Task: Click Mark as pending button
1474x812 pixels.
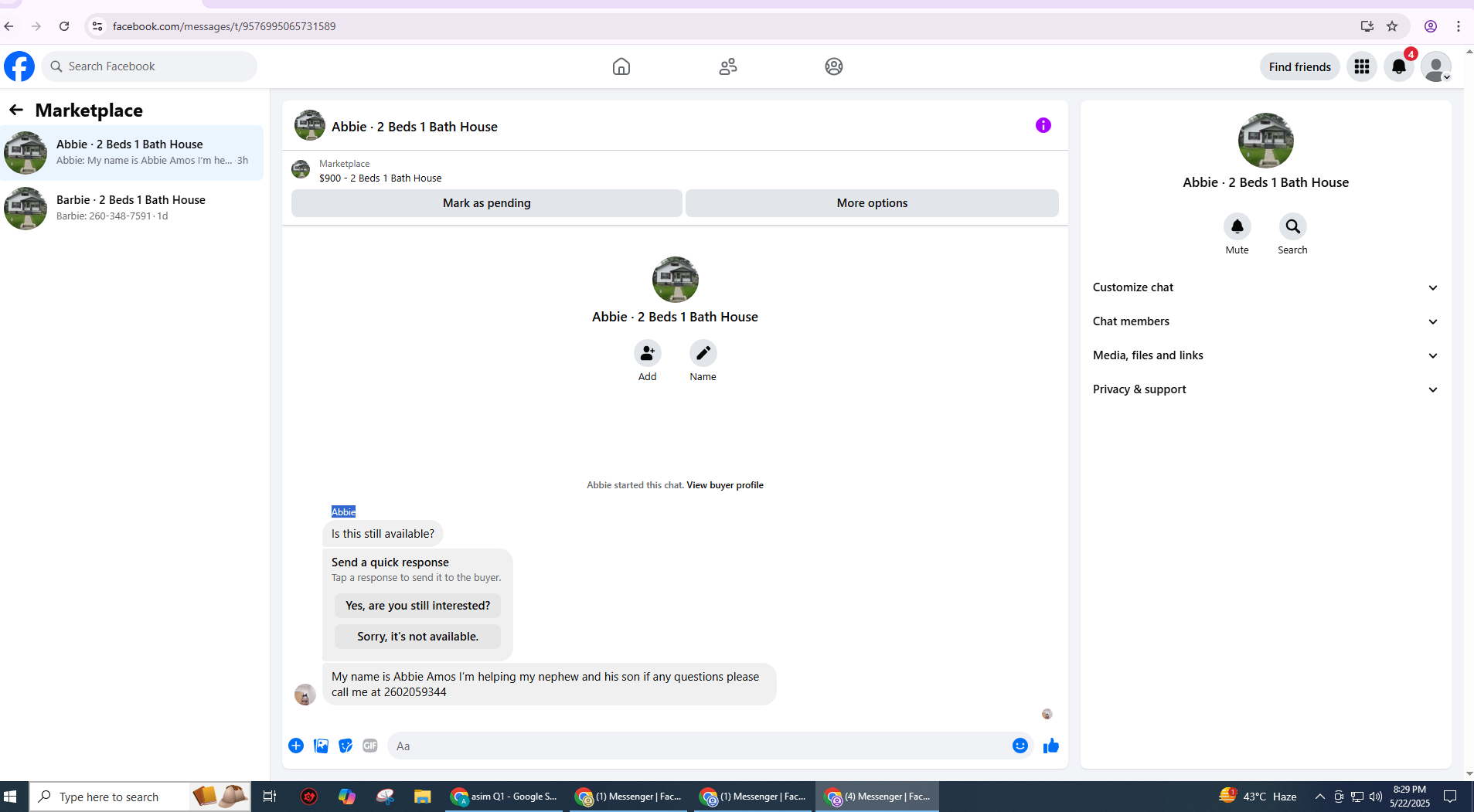Action: point(487,203)
